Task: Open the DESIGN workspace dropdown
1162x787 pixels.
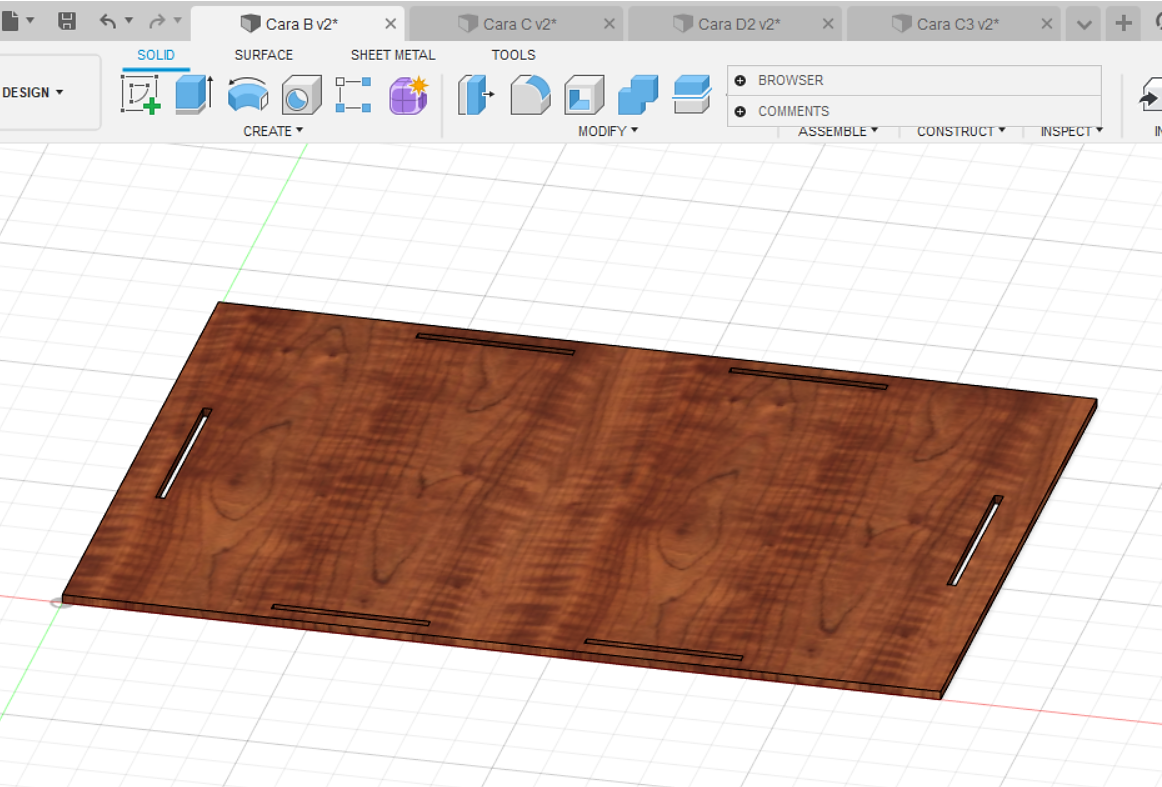Action: (33, 93)
